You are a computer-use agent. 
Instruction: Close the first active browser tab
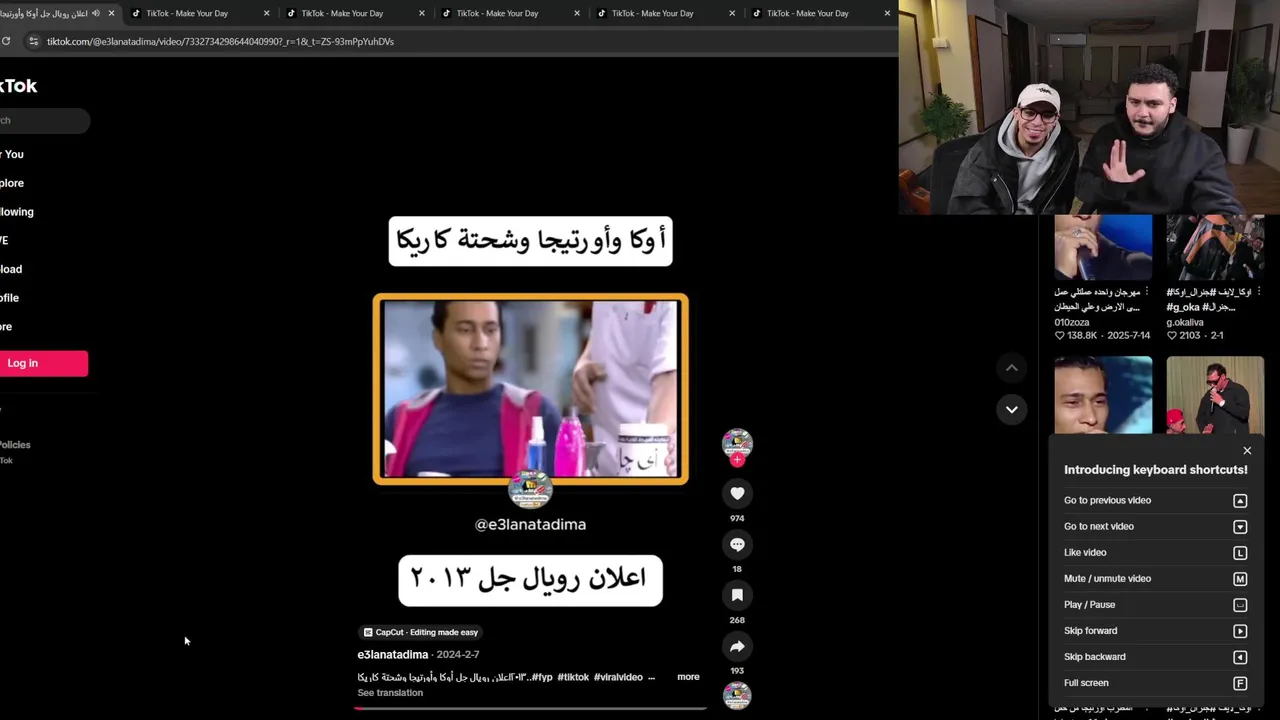click(111, 13)
